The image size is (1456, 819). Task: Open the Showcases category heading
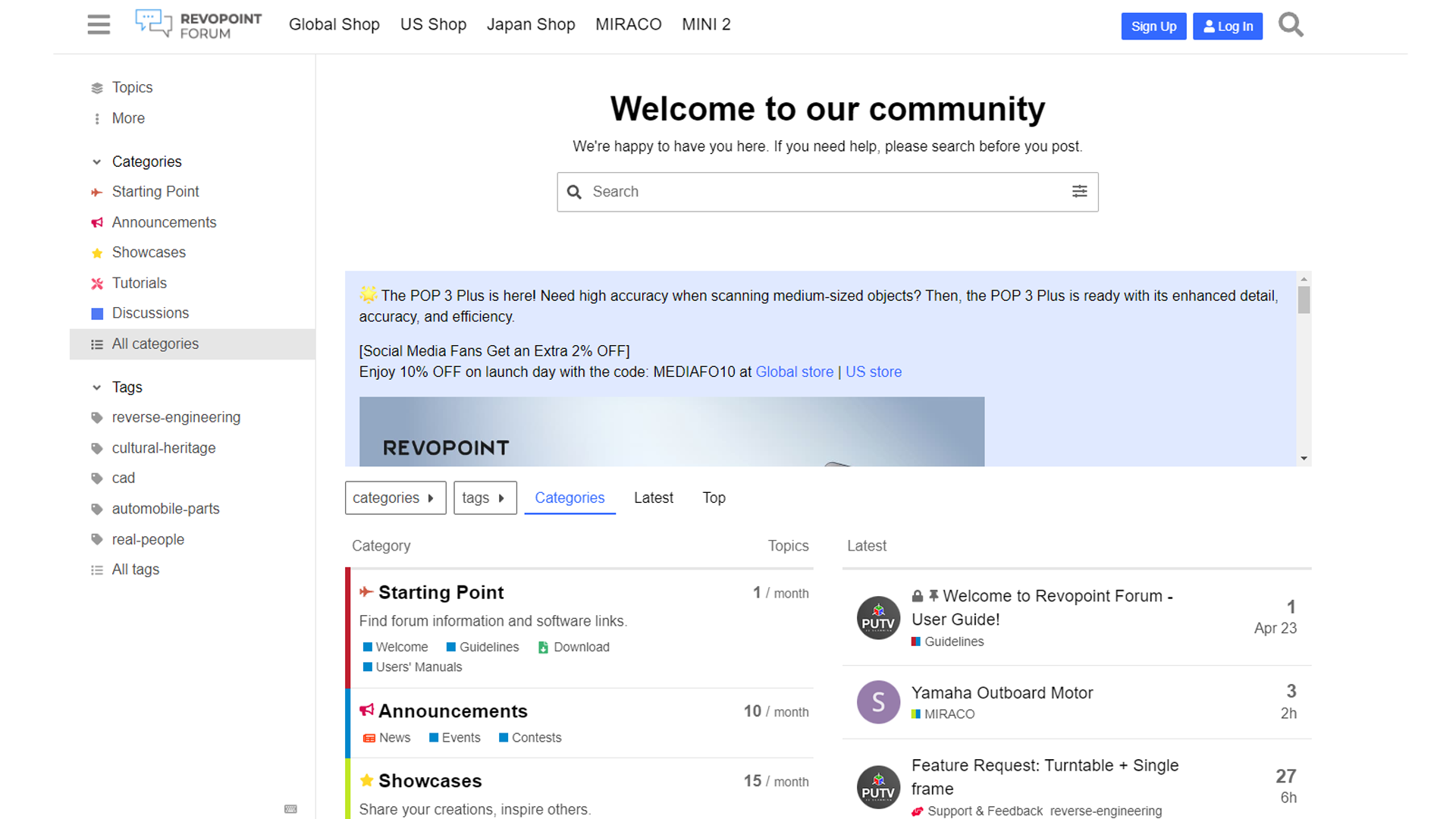tap(430, 781)
